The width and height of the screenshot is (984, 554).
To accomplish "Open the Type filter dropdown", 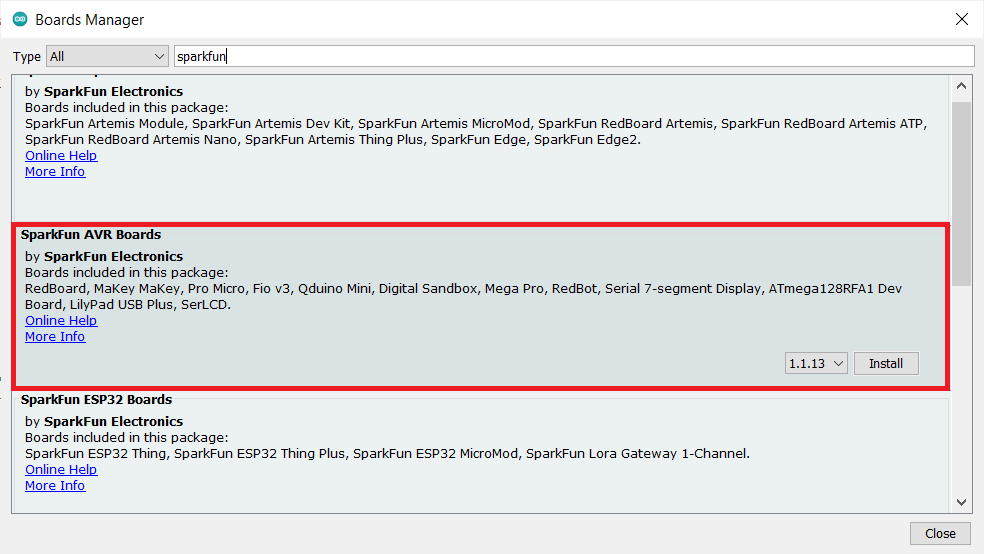I will click(107, 57).
